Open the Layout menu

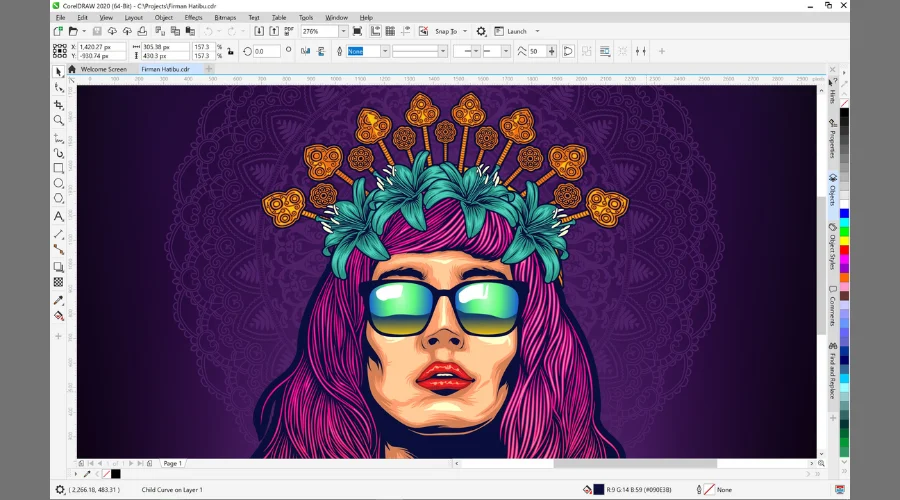[x=133, y=17]
